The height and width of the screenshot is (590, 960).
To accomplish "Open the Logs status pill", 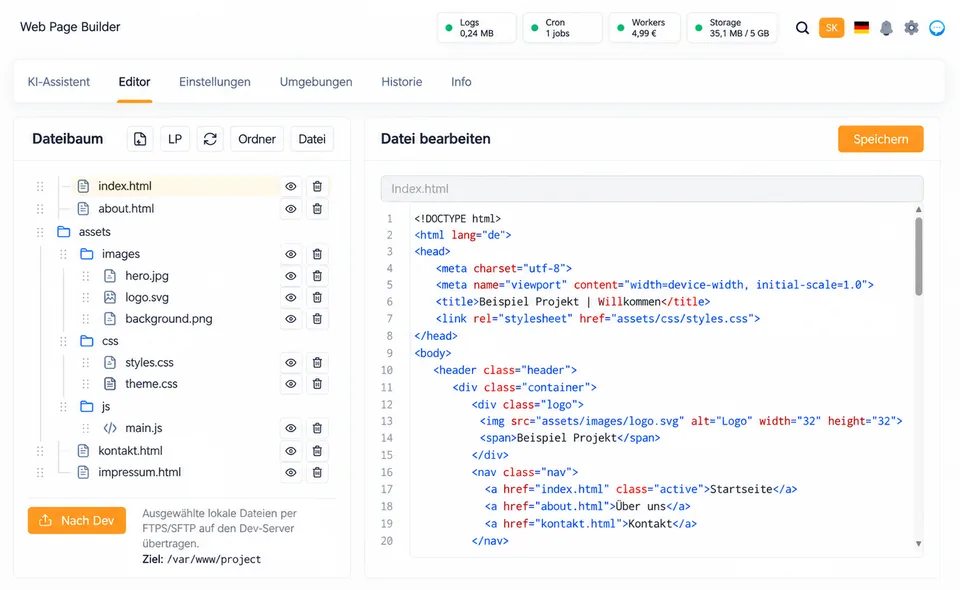I will pos(476,28).
